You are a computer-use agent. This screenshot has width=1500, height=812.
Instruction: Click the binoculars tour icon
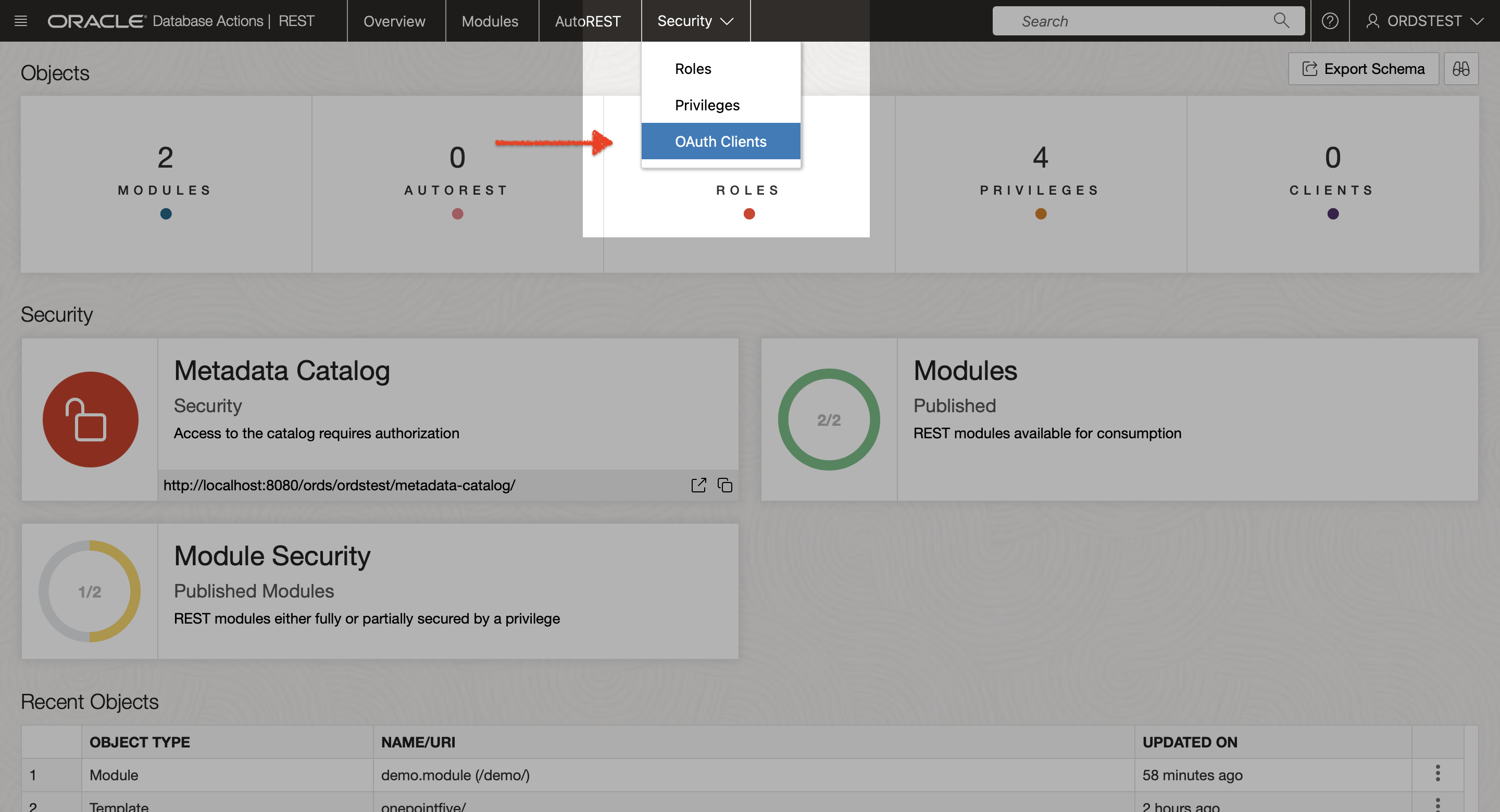(x=1460, y=69)
